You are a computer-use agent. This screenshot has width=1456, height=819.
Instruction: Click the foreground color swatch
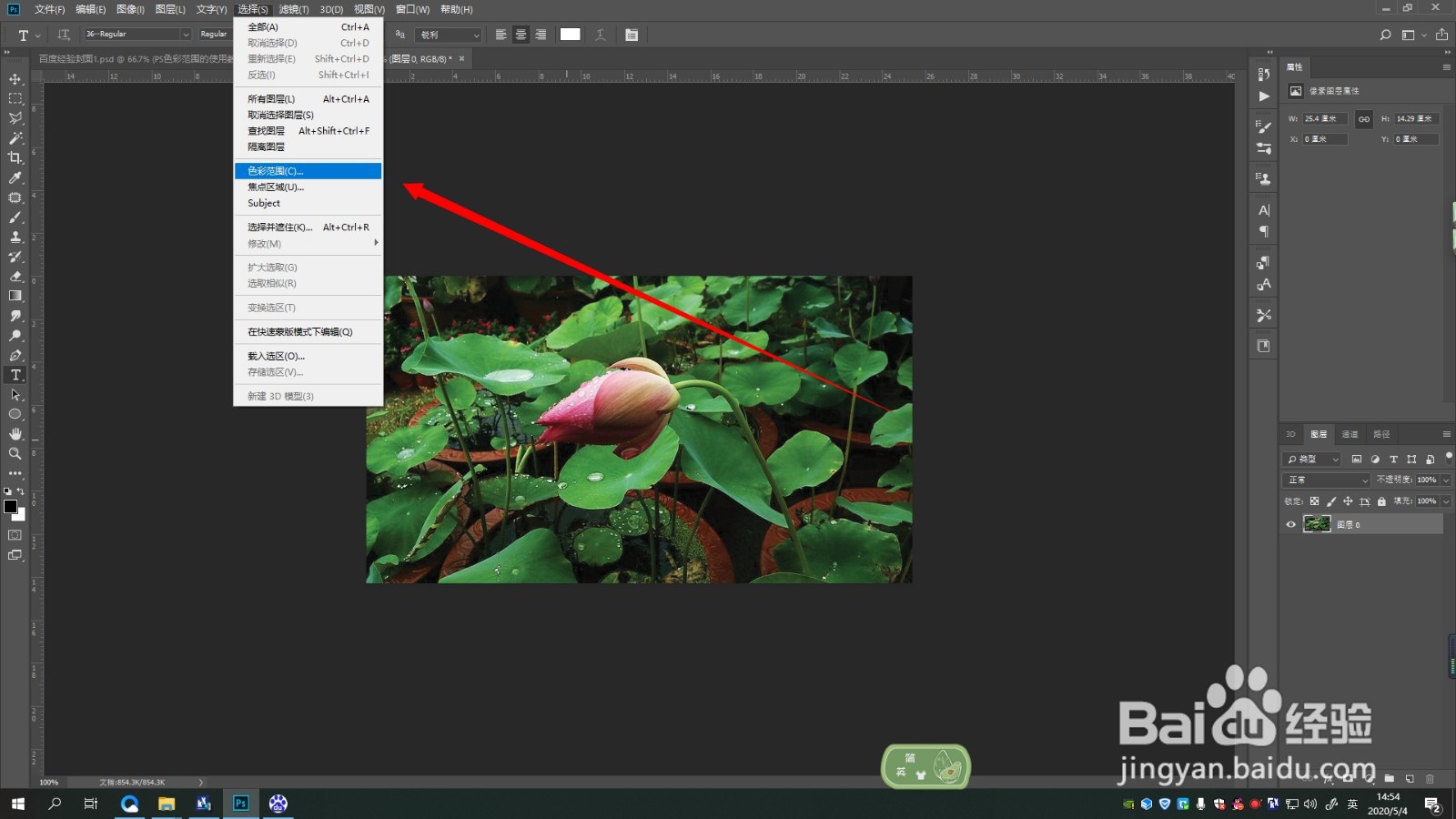click(11, 507)
